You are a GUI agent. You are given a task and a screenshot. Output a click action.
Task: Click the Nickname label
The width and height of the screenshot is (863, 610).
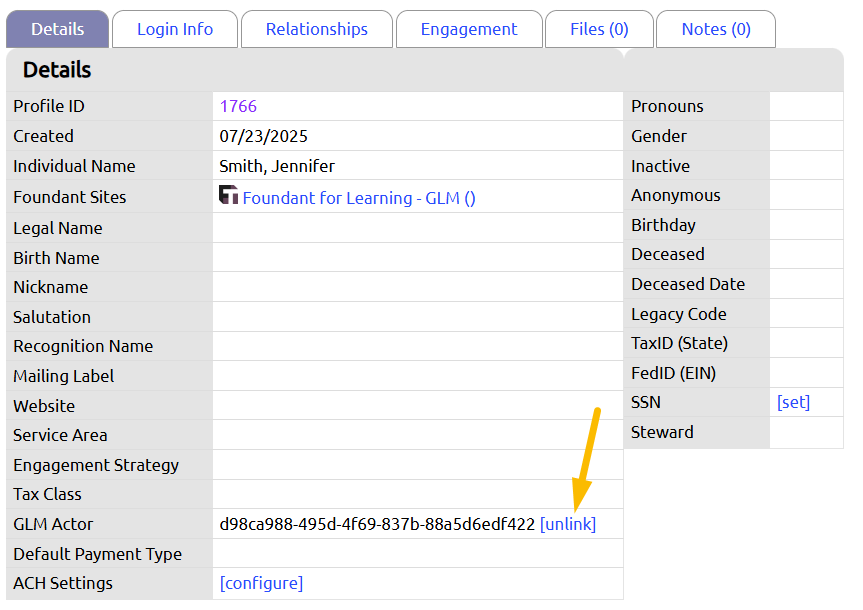click(51, 287)
